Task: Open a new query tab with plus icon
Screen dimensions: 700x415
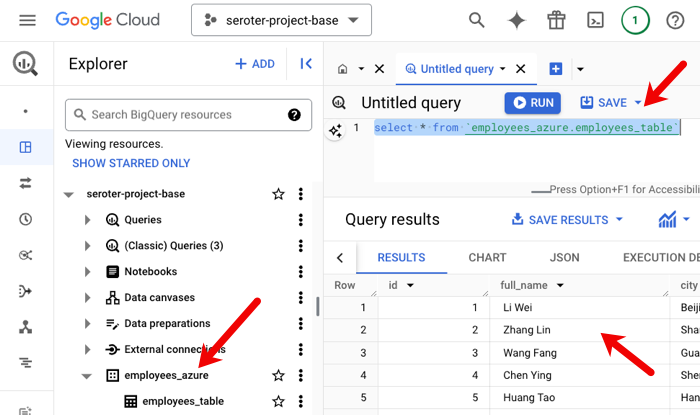Action: tap(556, 69)
